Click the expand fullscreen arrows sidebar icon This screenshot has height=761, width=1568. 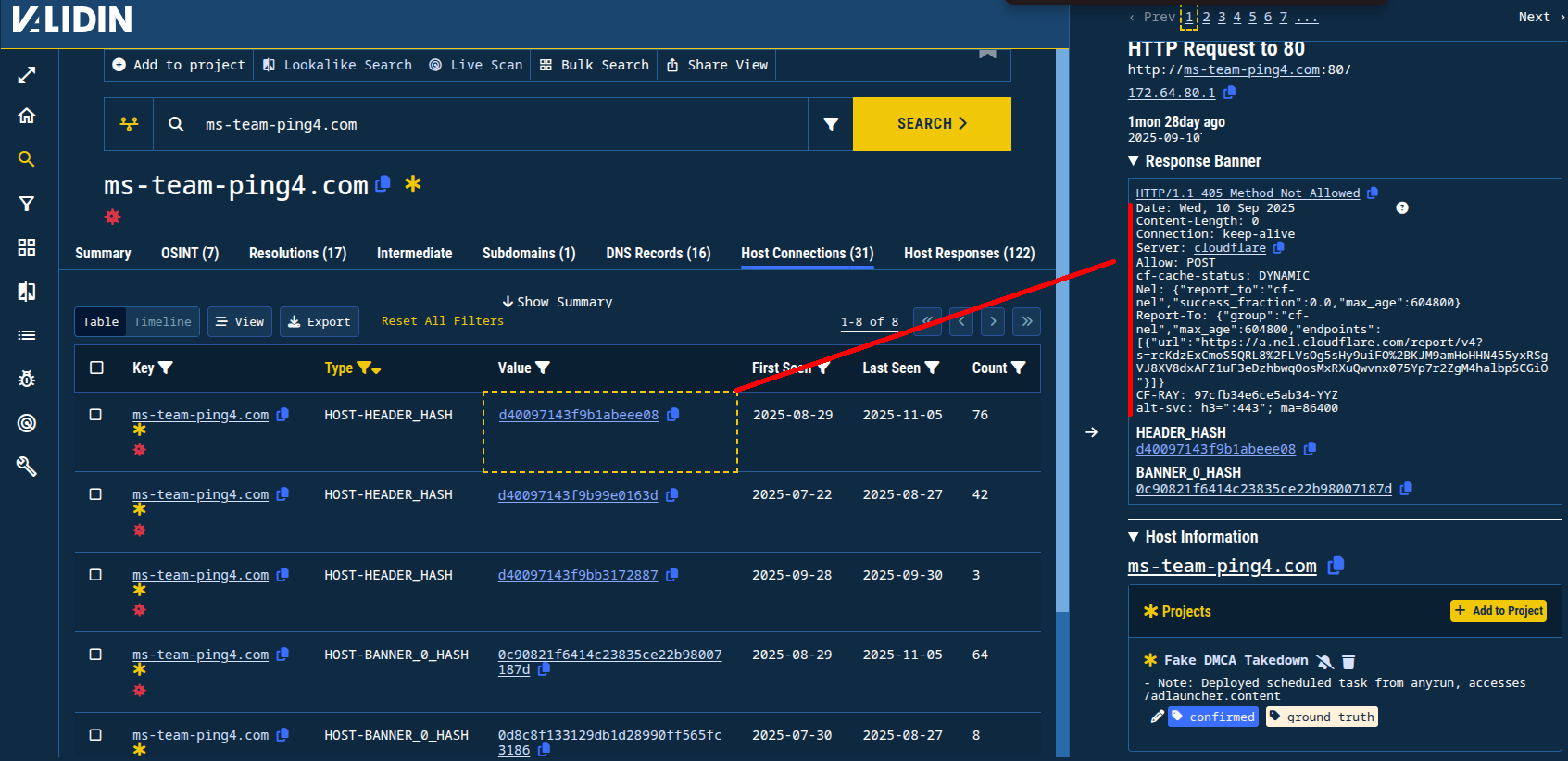tap(27, 75)
